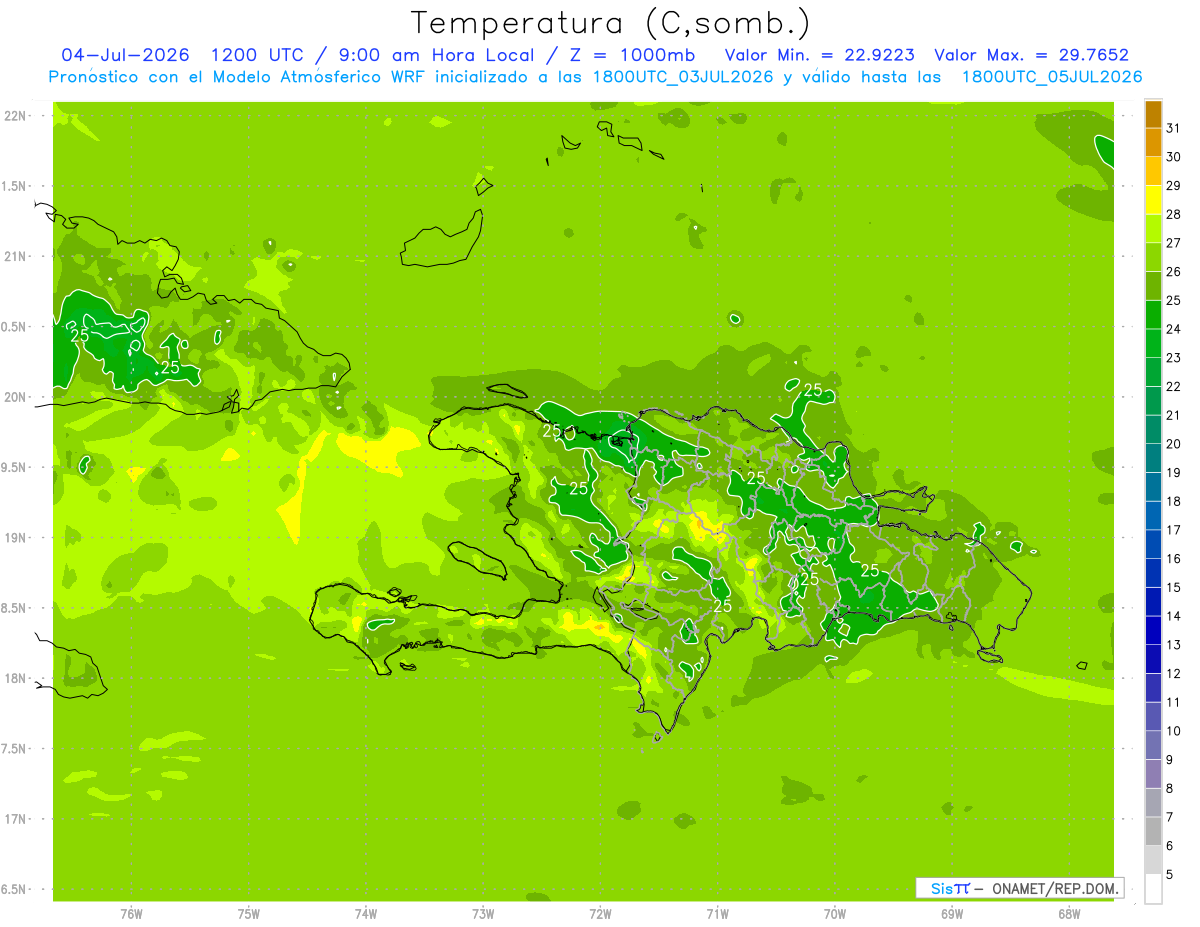Click the "70W" longitude axis label
This screenshot has width=1200, height=927.
pyautogui.click(x=835, y=913)
